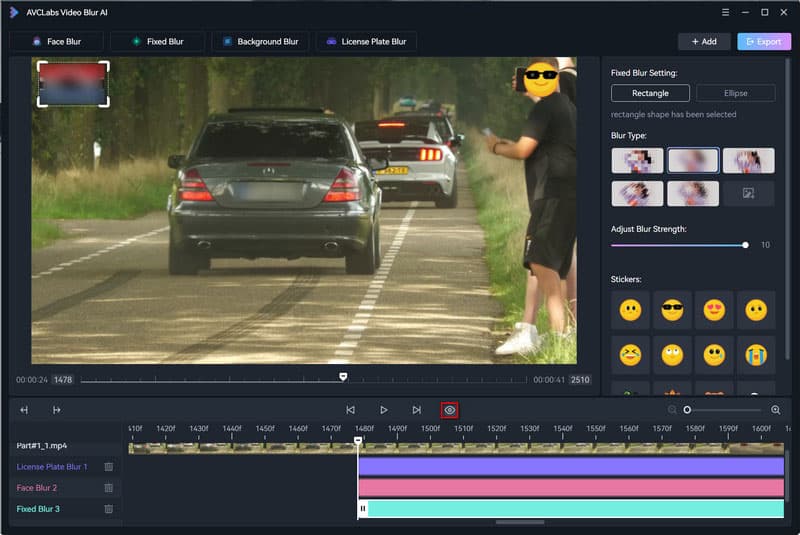Select Rectangle blur shape

tap(650, 93)
